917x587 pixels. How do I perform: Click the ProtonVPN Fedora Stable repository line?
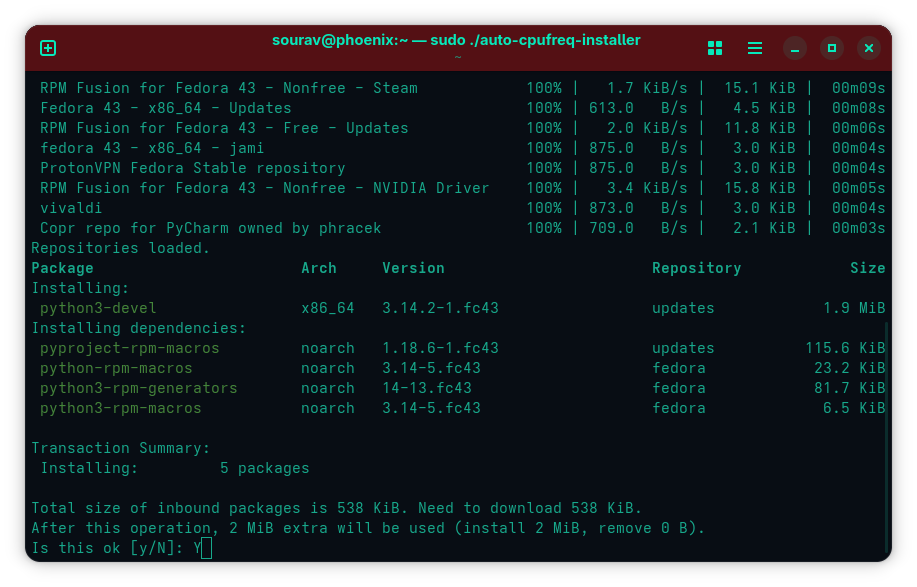tap(192, 168)
